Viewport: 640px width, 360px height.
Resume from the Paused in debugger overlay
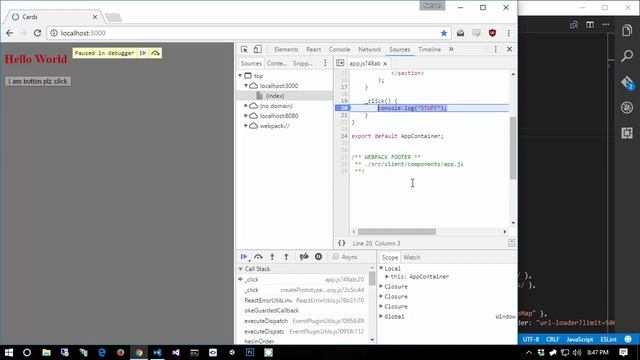click(142, 53)
